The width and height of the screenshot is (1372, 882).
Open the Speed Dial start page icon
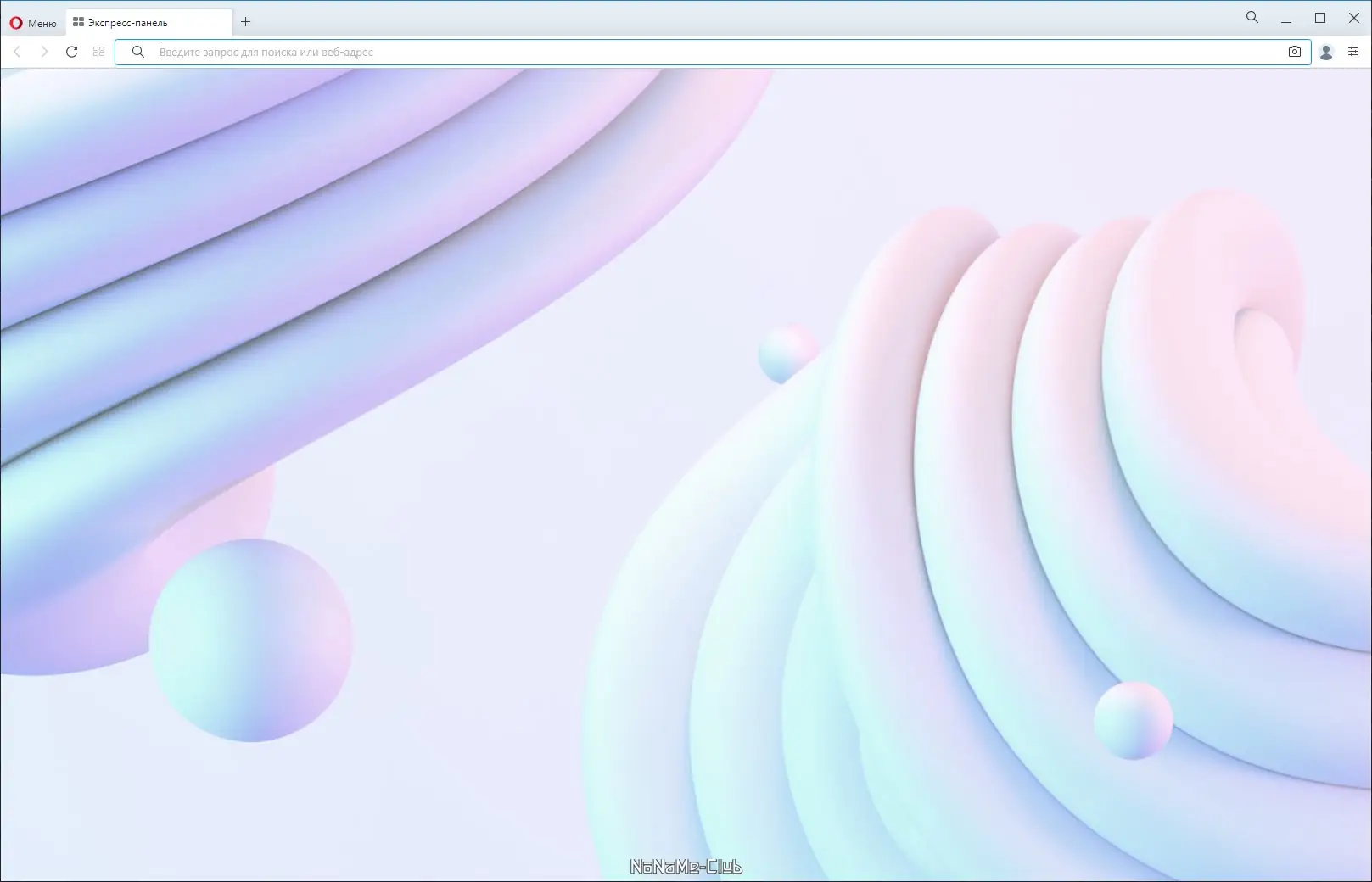[98, 52]
